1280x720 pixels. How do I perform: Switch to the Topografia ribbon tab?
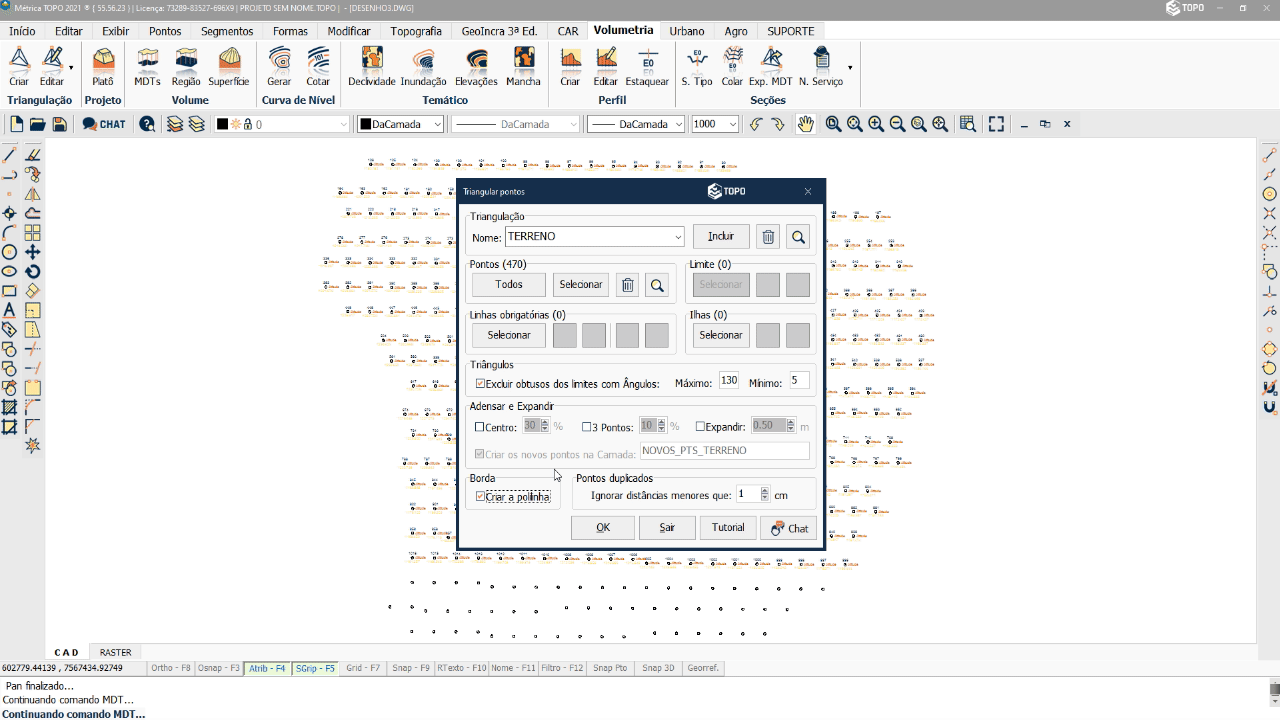(x=415, y=31)
